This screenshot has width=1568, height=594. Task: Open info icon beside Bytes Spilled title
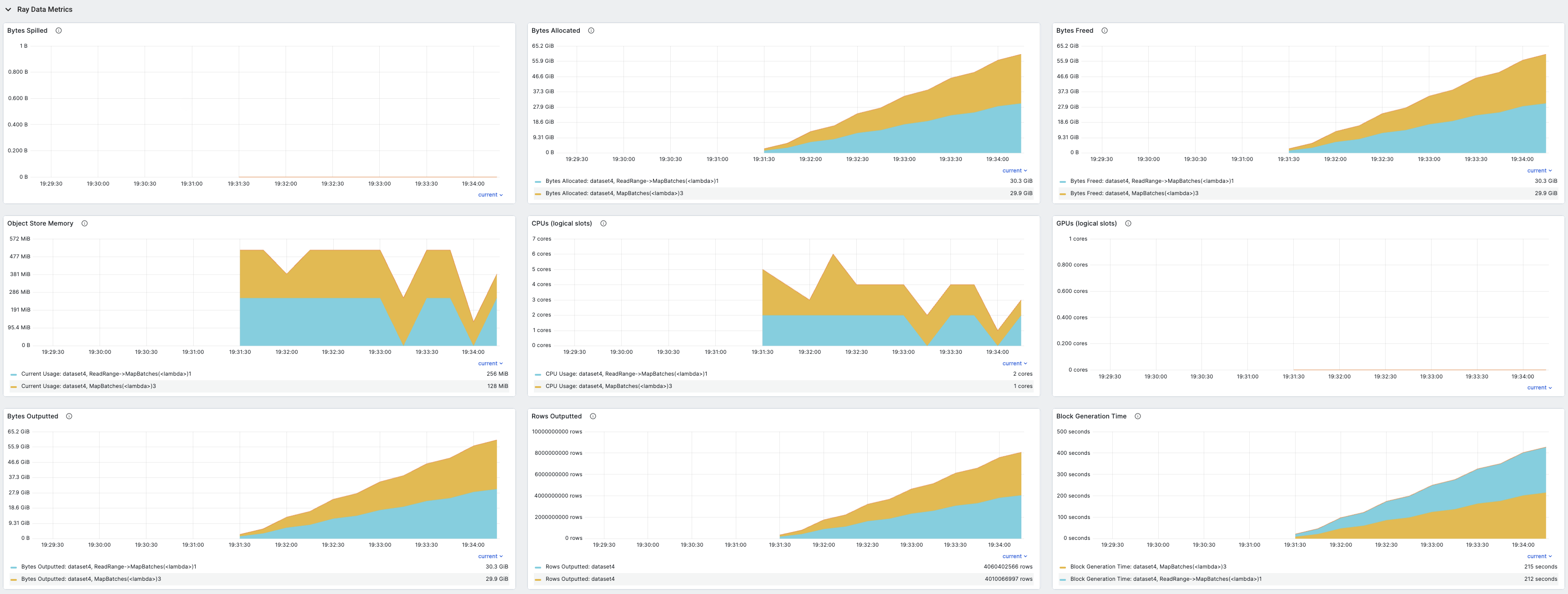(59, 30)
